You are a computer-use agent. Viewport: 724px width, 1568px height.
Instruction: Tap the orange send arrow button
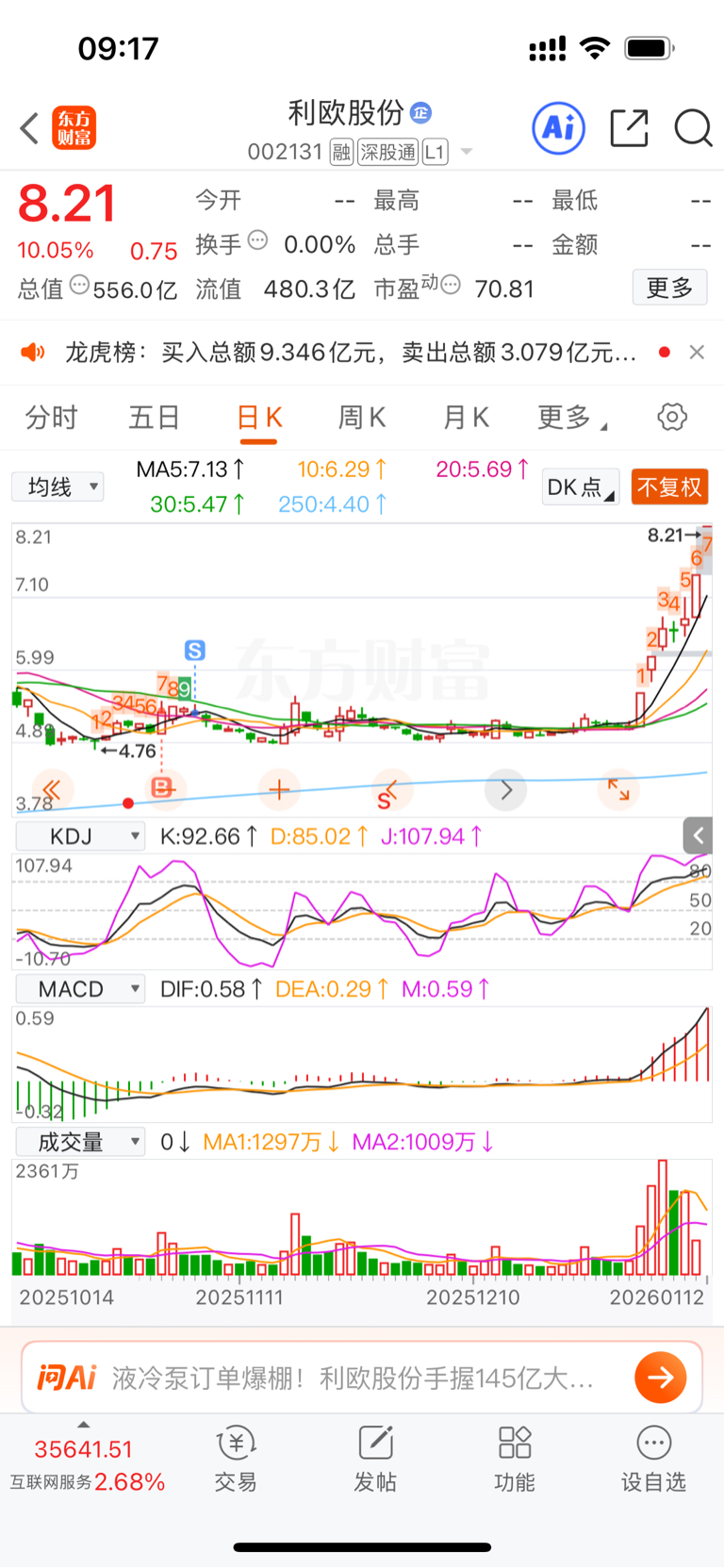tap(660, 1378)
